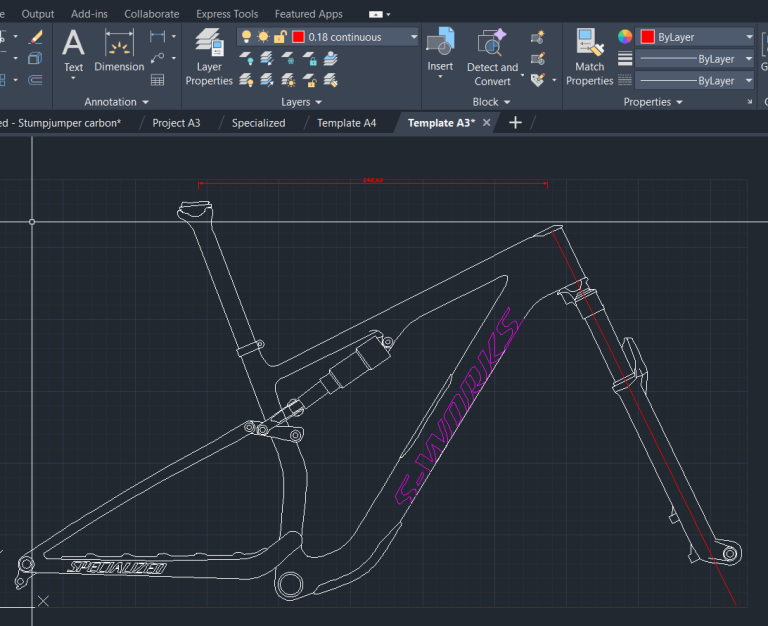Viewport: 768px width, 626px height.
Task: Click the magenta S-WORKS logo in drawing
Action: pos(455,410)
